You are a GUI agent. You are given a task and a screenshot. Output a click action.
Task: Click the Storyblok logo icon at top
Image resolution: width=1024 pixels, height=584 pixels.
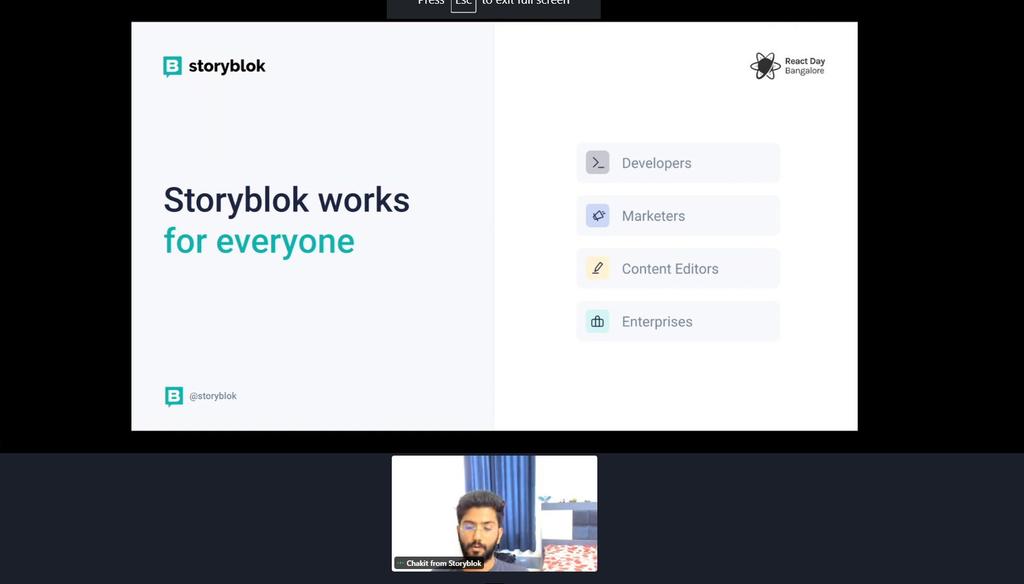point(172,67)
